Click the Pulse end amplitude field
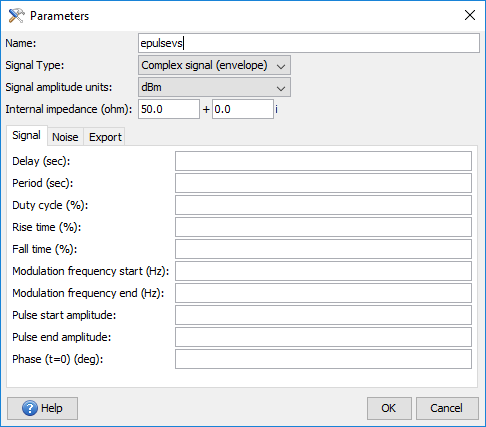486x427 pixels. pos(323,337)
